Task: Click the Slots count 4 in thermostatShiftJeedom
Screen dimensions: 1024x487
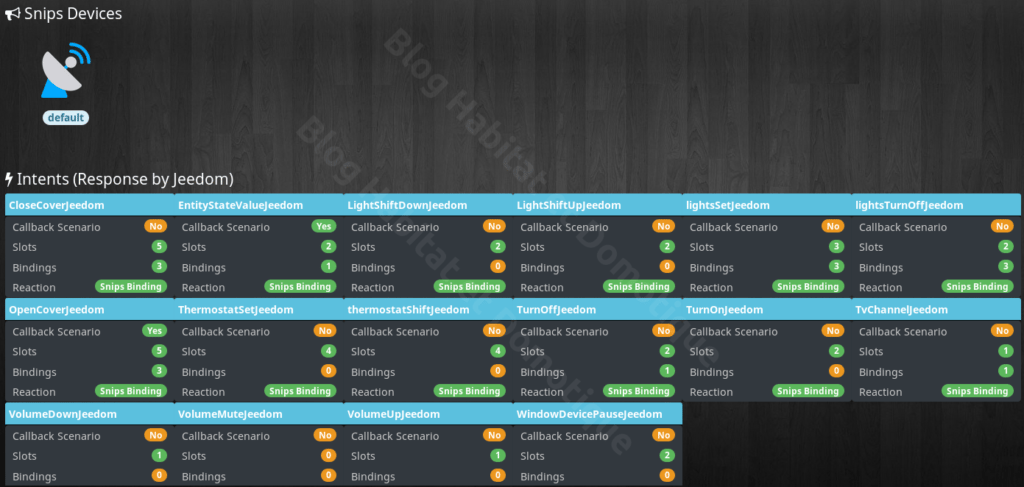Action: 498,351
